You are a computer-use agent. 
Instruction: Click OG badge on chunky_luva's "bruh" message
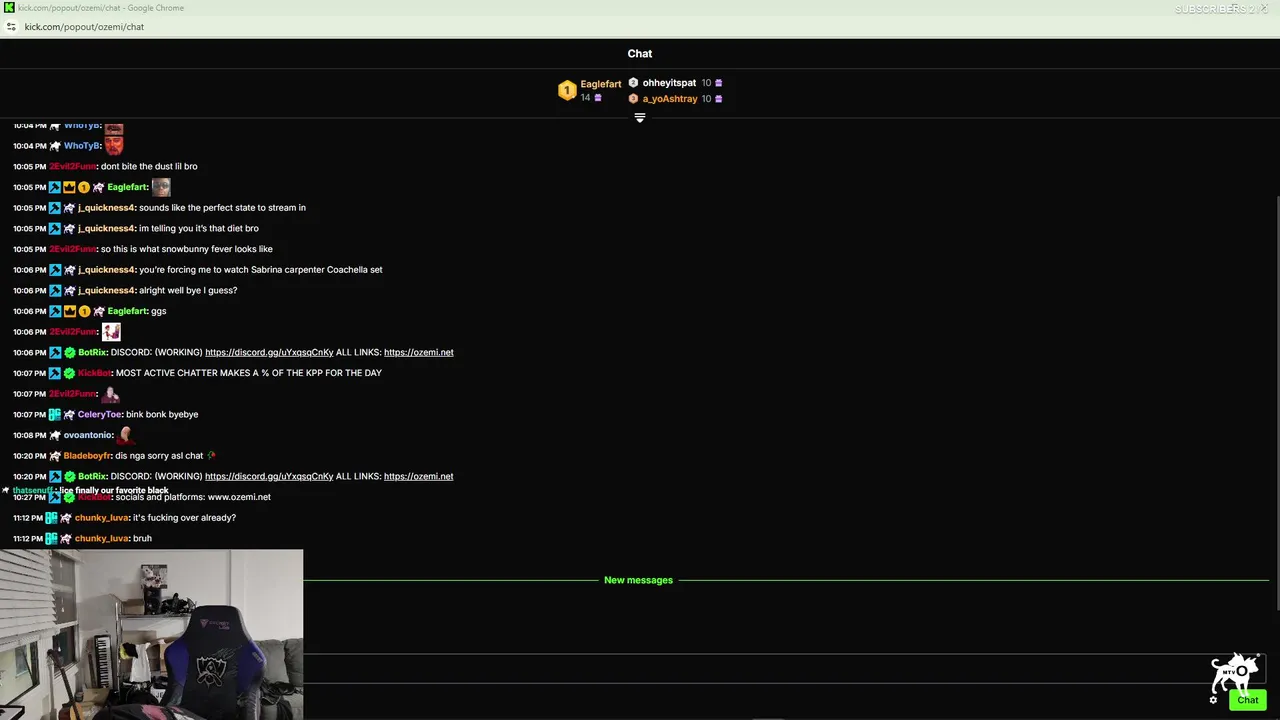click(x=51, y=538)
